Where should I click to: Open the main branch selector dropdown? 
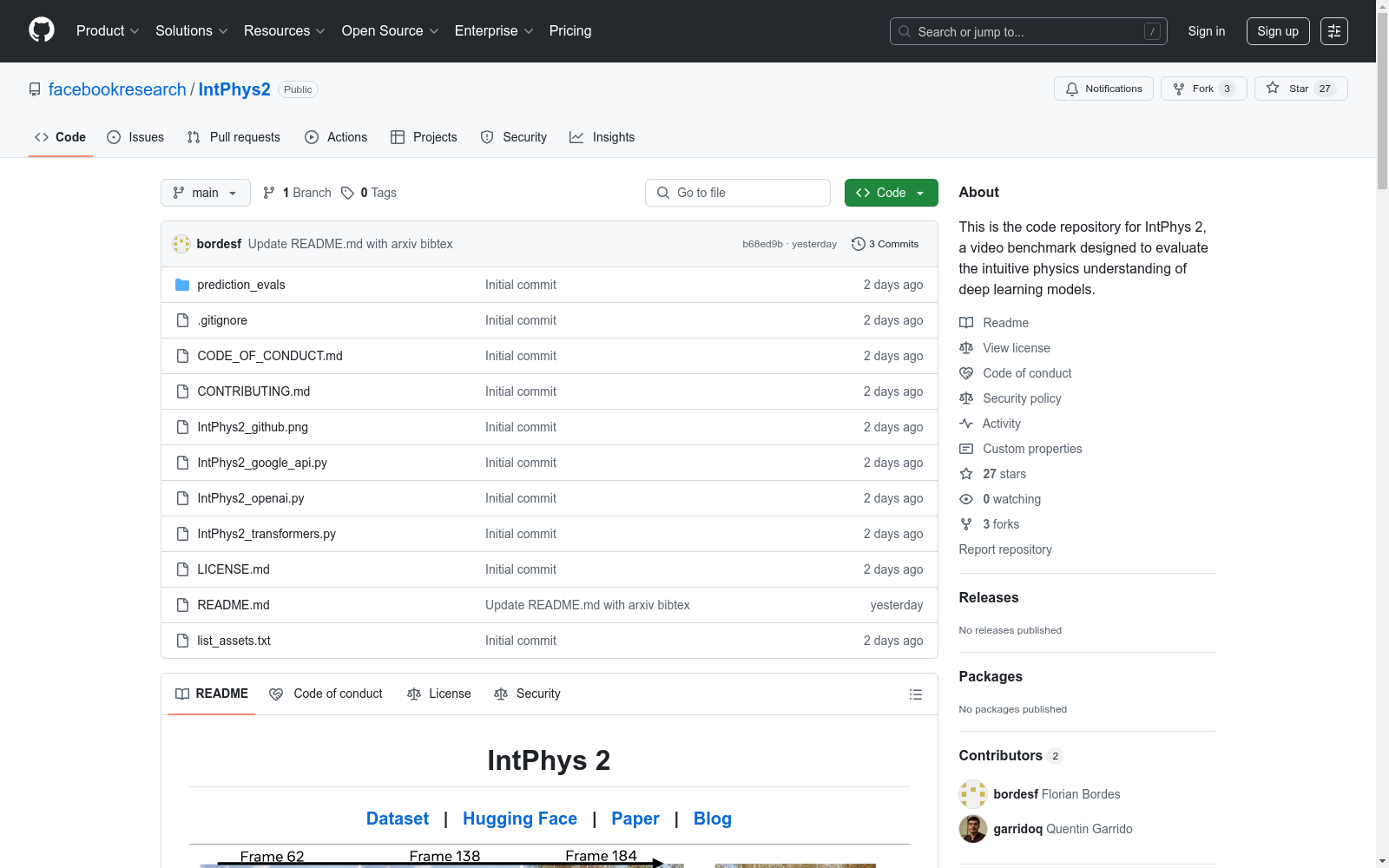point(206,193)
